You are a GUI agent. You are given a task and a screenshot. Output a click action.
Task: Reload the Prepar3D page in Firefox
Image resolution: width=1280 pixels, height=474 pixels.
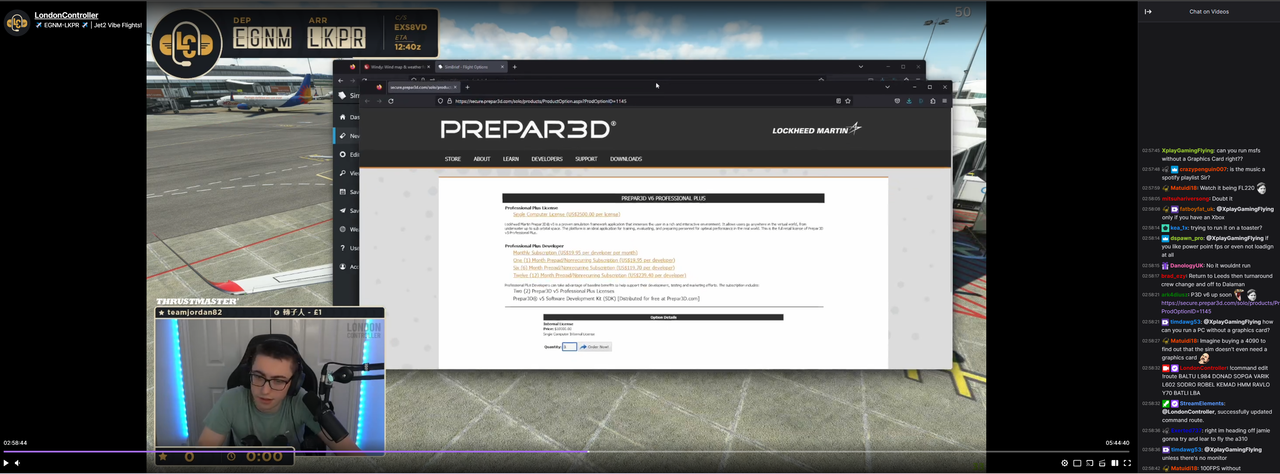(390, 100)
